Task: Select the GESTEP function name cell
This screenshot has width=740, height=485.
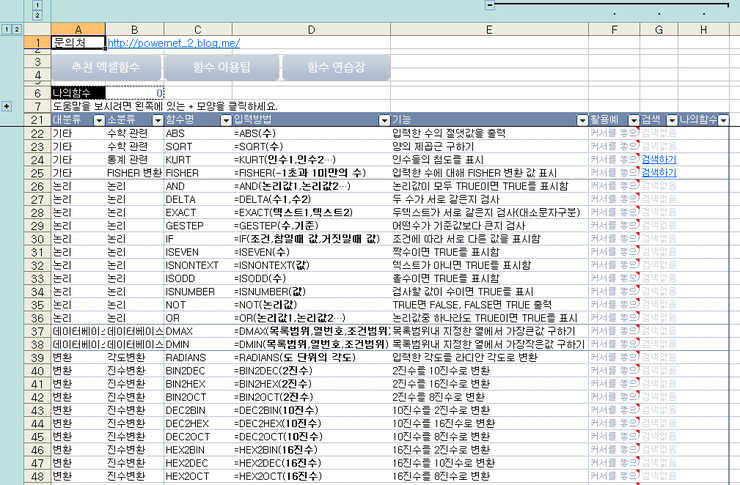Action: pyautogui.click(x=198, y=226)
